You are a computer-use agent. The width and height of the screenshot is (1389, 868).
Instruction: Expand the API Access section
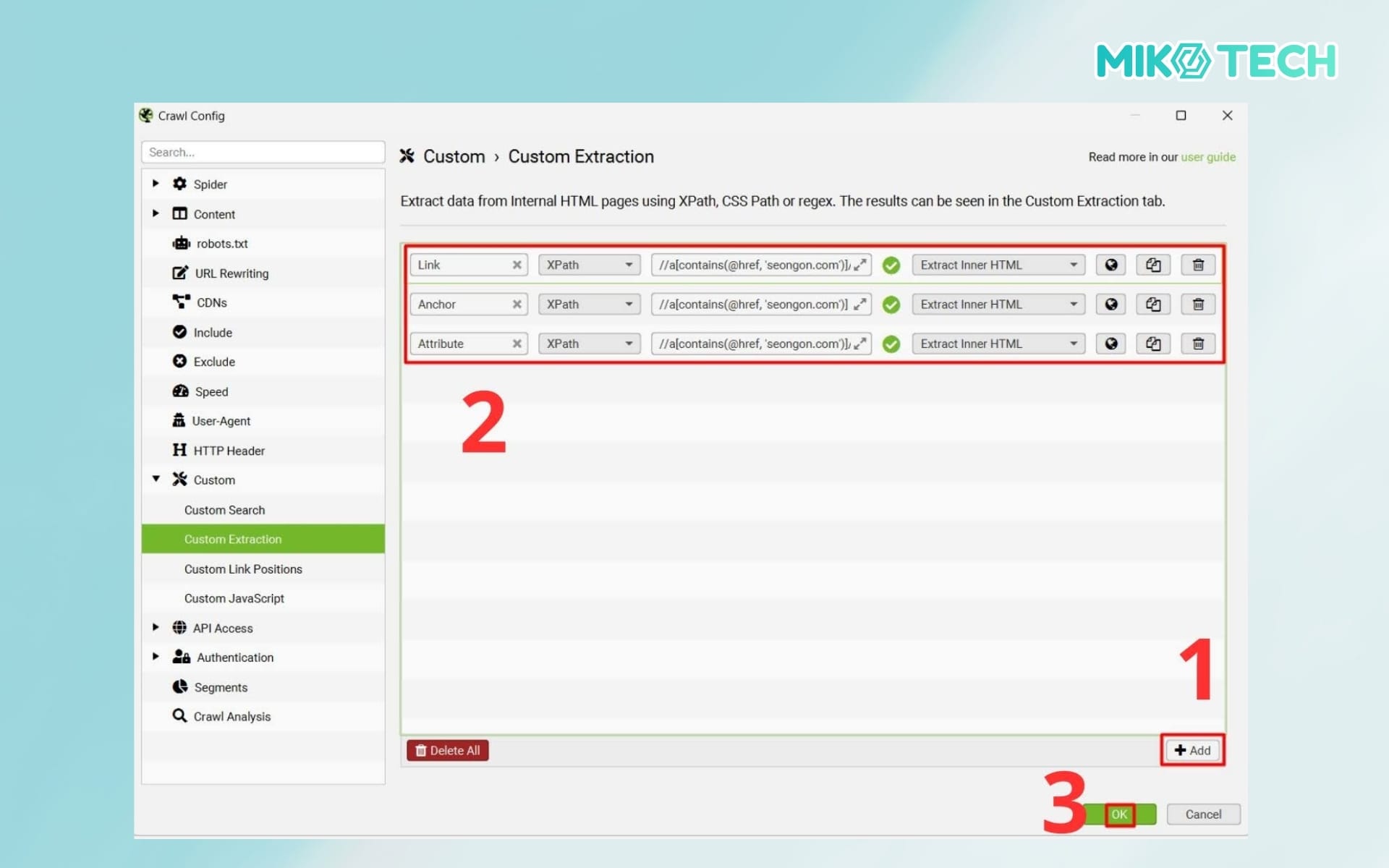coord(156,627)
